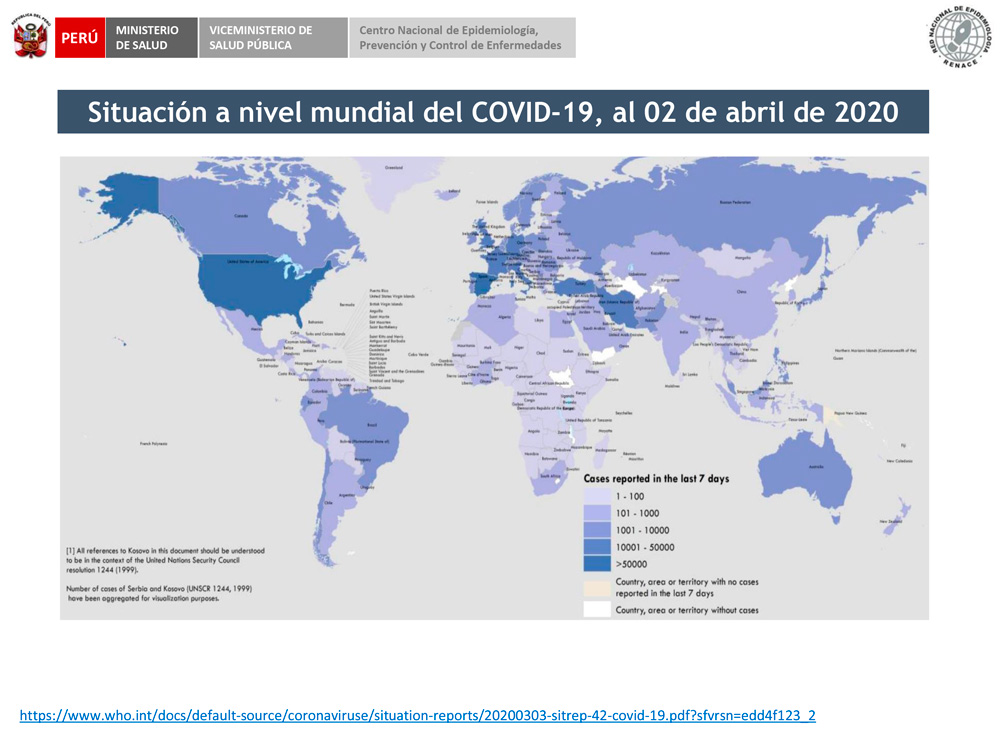The image size is (1000, 750).
Task: Open the WHO situation report link
Action: click(418, 715)
